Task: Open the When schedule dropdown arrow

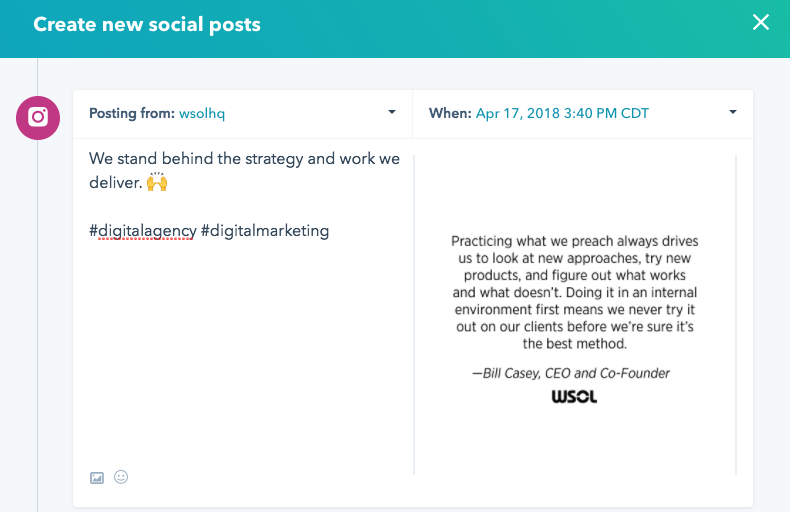Action: tap(733, 112)
